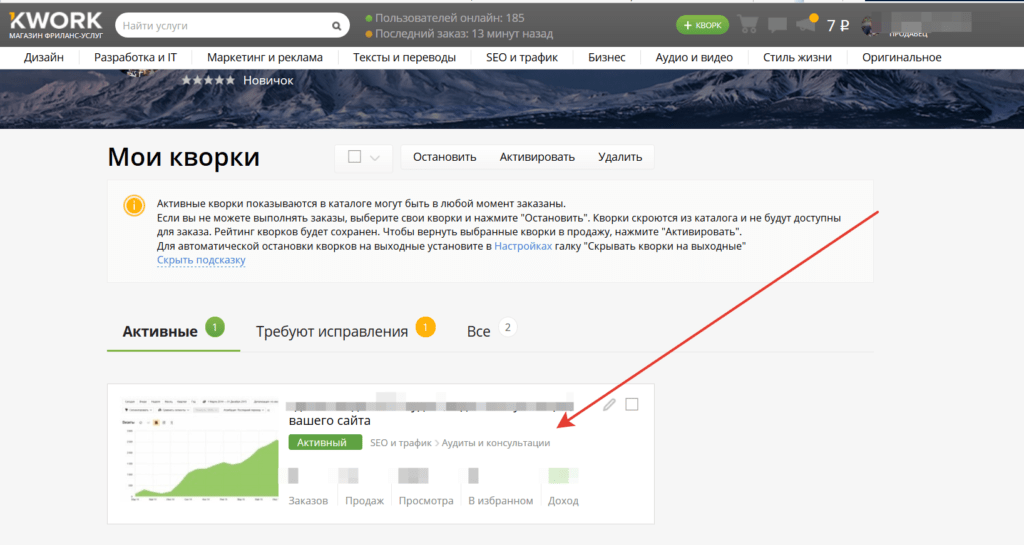
Task: Click the Найти услуги search field
Action: (x=220, y=25)
